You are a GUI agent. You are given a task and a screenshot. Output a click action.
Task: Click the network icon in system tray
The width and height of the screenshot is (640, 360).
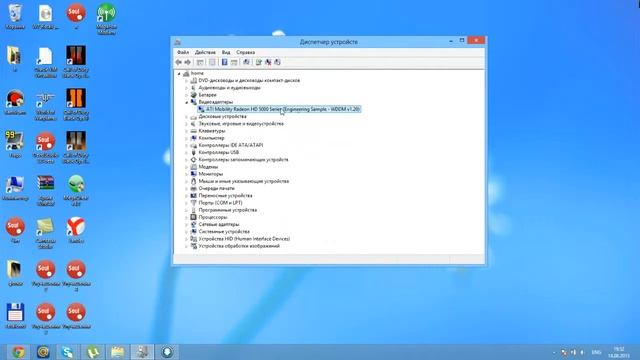coord(573,352)
